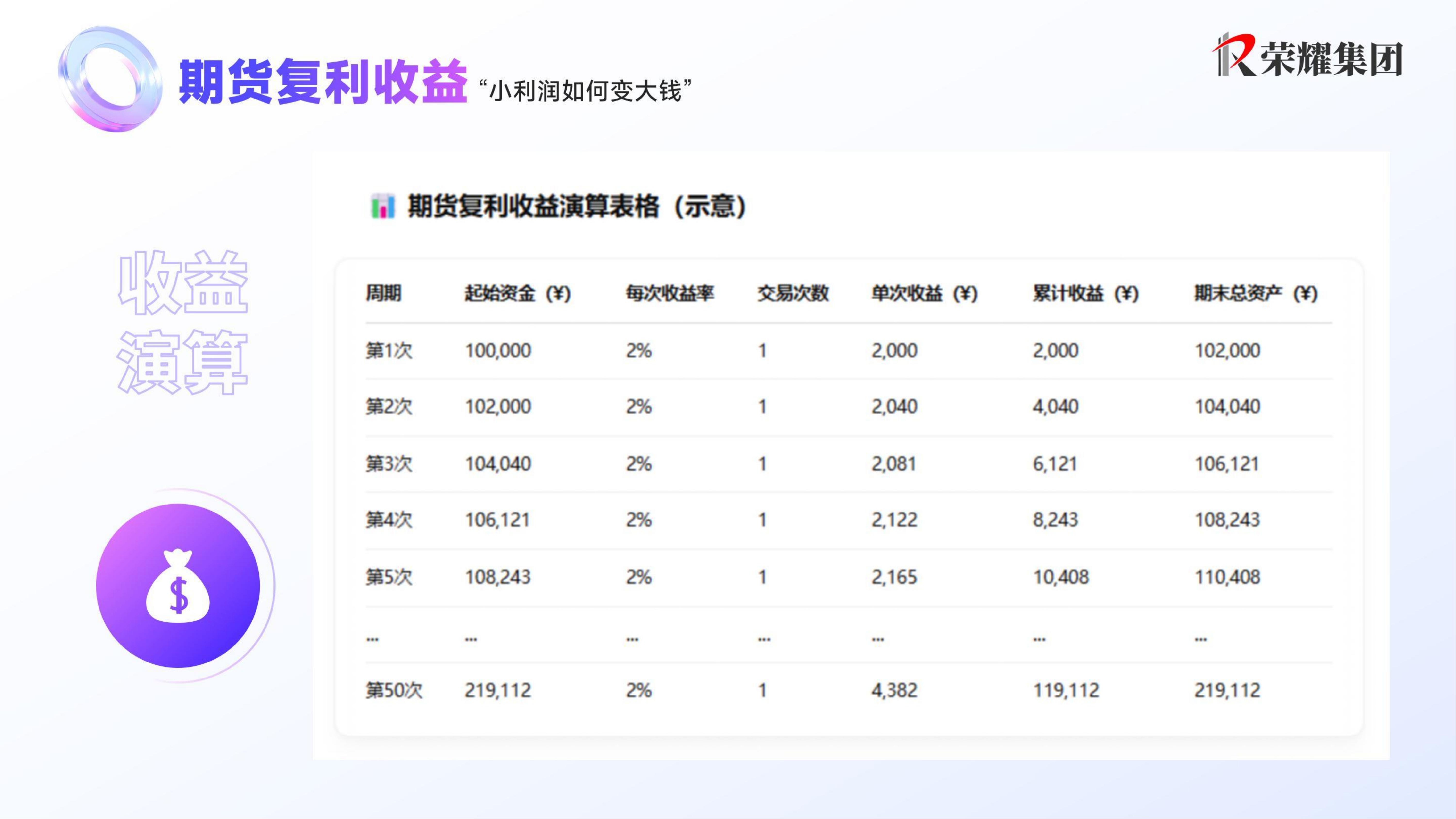Click ending assets 106,121 in 第3次 row

(1227, 464)
